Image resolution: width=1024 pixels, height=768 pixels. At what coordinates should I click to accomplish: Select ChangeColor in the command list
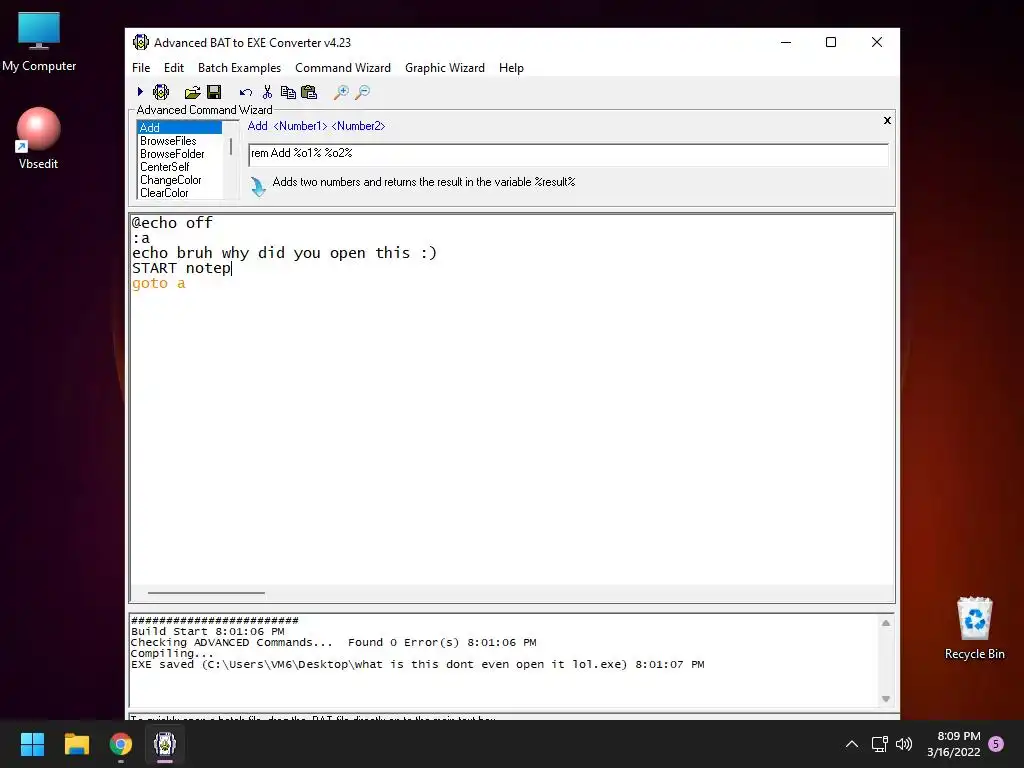(x=180, y=180)
